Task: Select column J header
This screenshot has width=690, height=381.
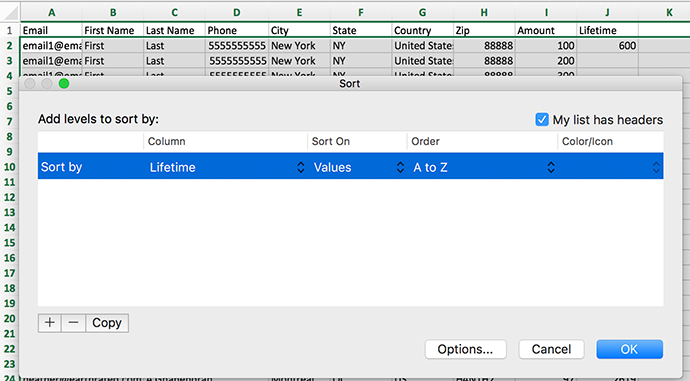Action: coord(607,12)
